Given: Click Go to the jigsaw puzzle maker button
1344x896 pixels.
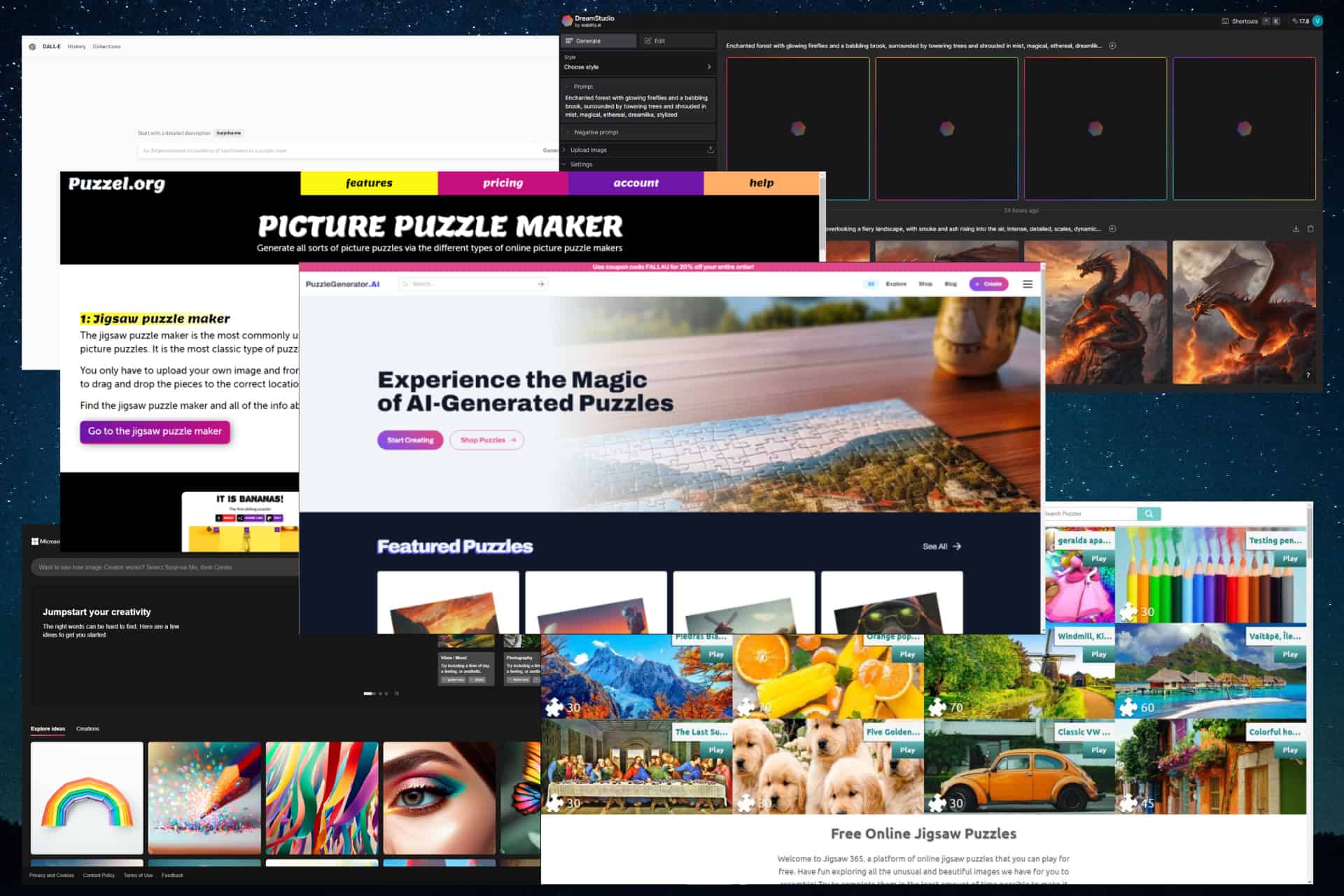Looking at the screenshot, I should pyautogui.click(x=154, y=431).
